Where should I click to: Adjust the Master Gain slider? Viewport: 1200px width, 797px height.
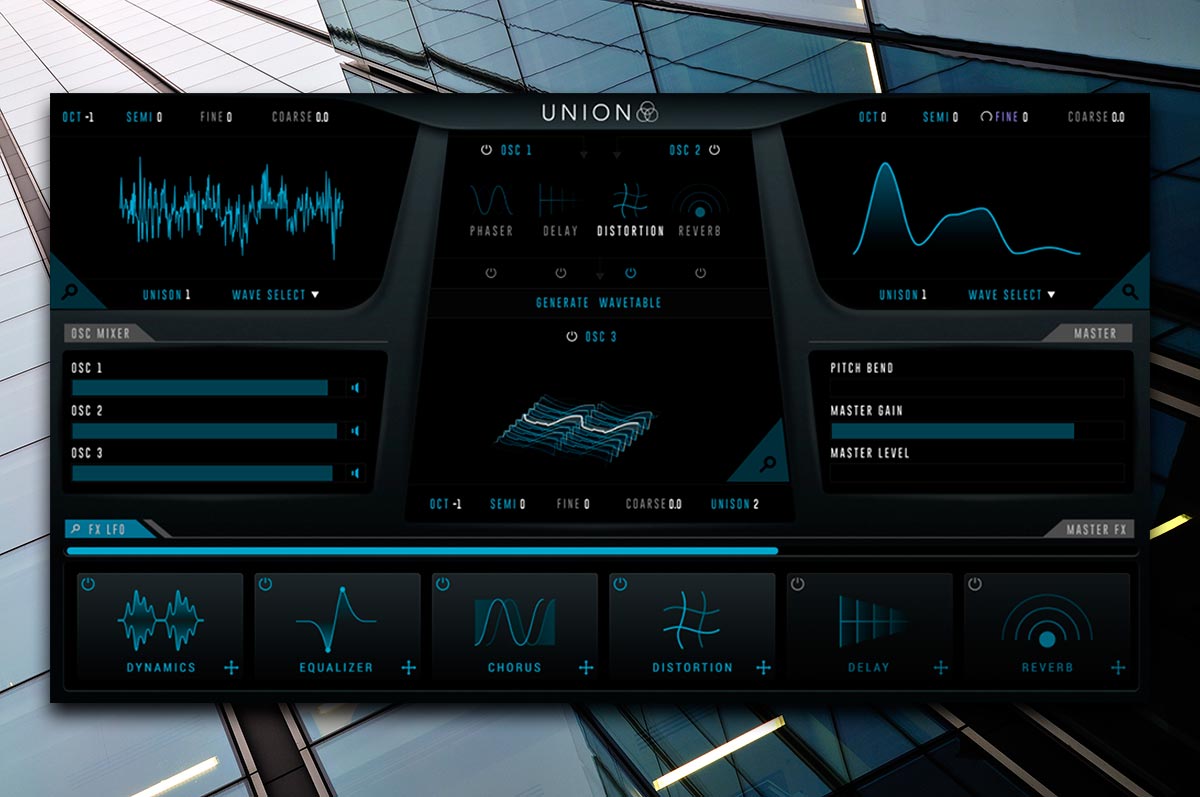[x=977, y=431]
